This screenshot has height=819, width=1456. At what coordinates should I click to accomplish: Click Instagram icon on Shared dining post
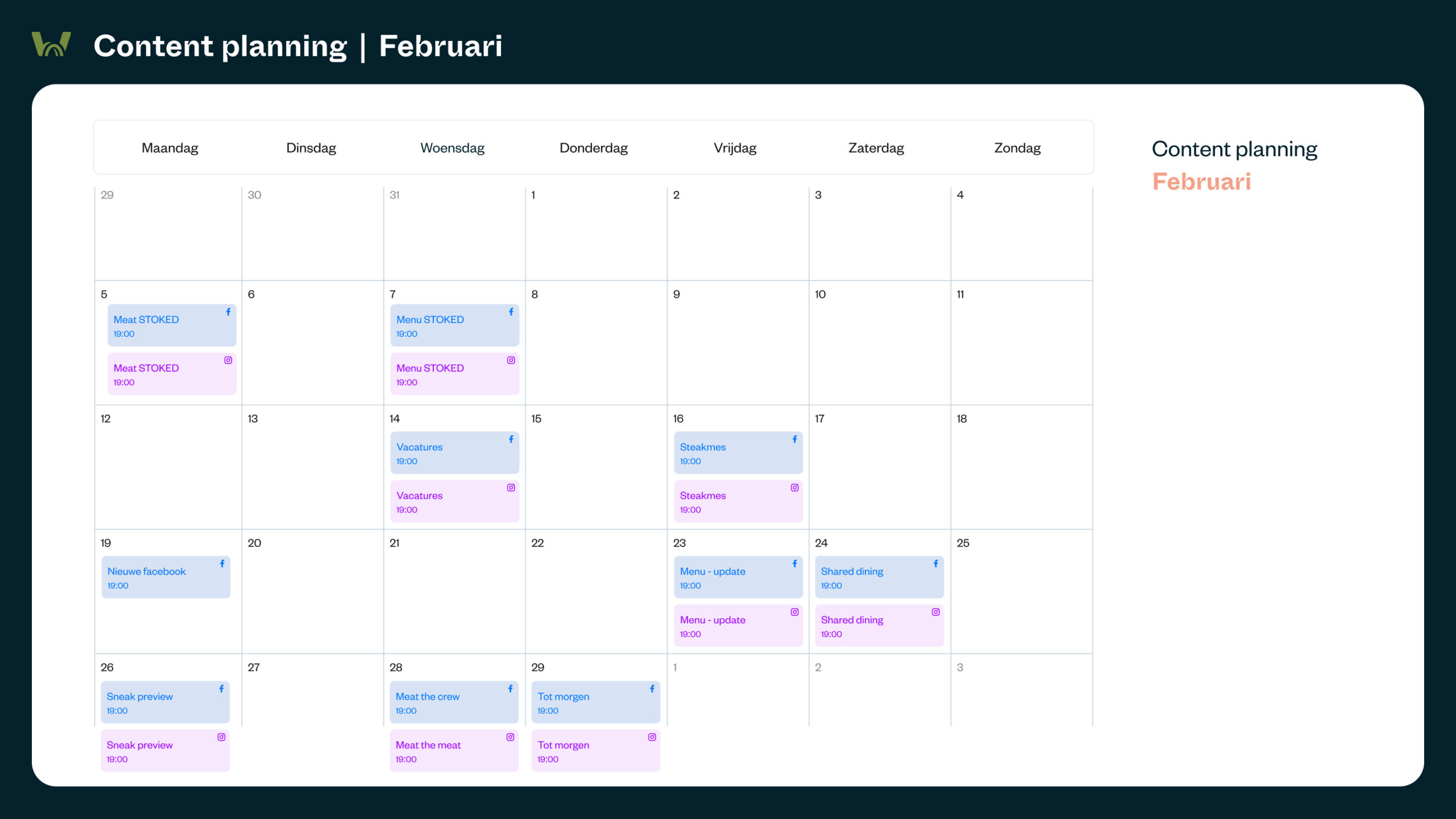click(936, 612)
